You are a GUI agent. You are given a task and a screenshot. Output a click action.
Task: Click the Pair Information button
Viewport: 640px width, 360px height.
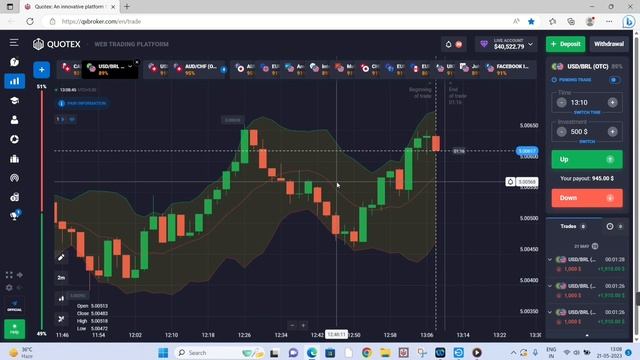tap(83, 103)
